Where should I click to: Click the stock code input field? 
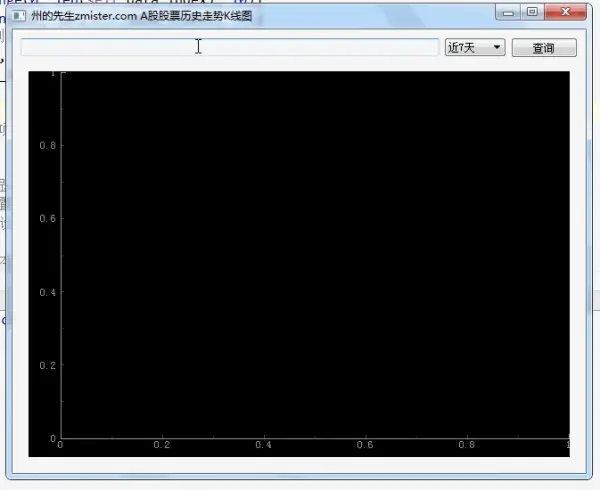click(230, 47)
